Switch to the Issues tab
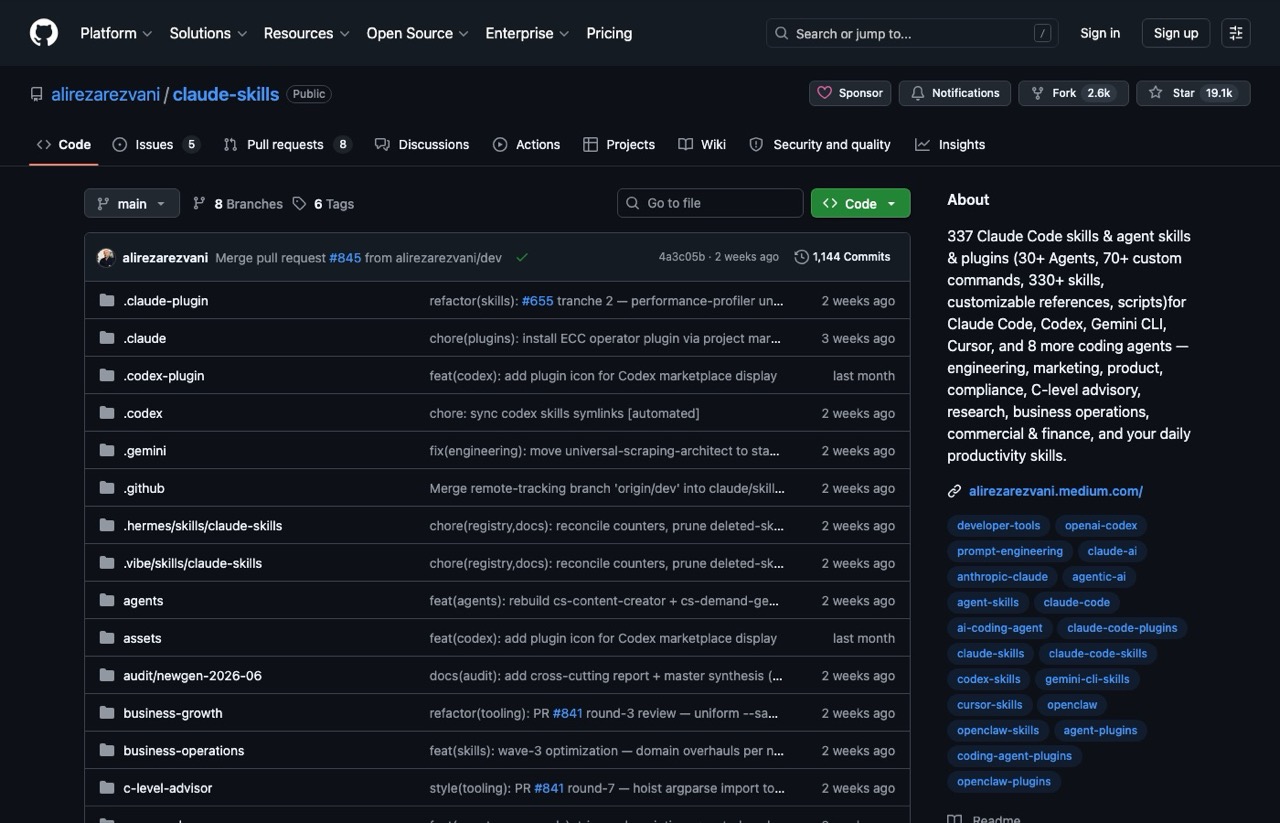 coord(156,144)
